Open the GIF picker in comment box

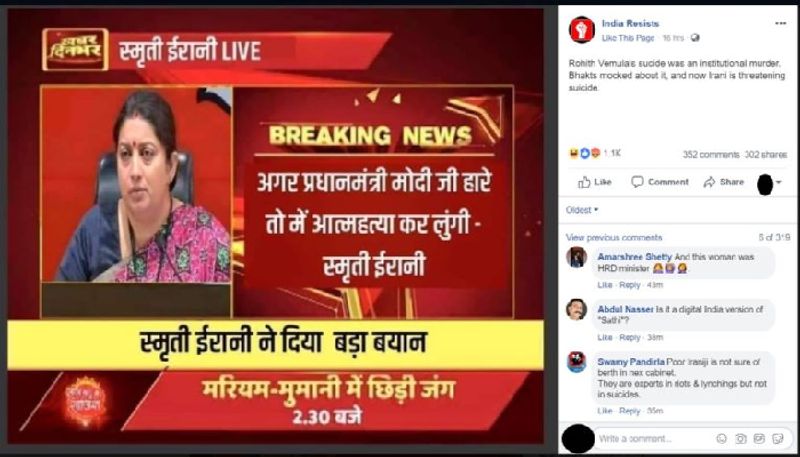[x=759, y=439]
